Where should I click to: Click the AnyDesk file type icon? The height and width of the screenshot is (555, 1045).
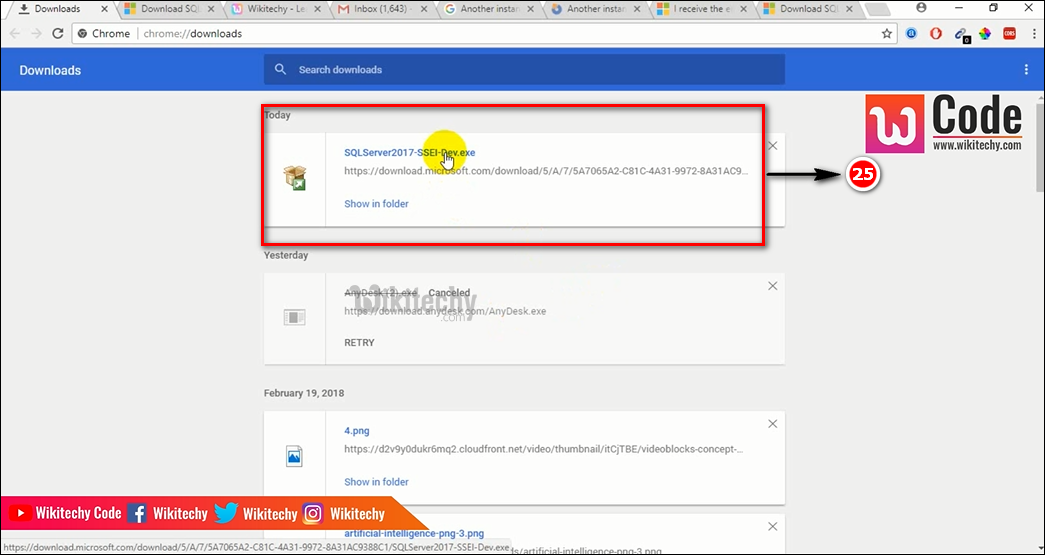point(295,317)
